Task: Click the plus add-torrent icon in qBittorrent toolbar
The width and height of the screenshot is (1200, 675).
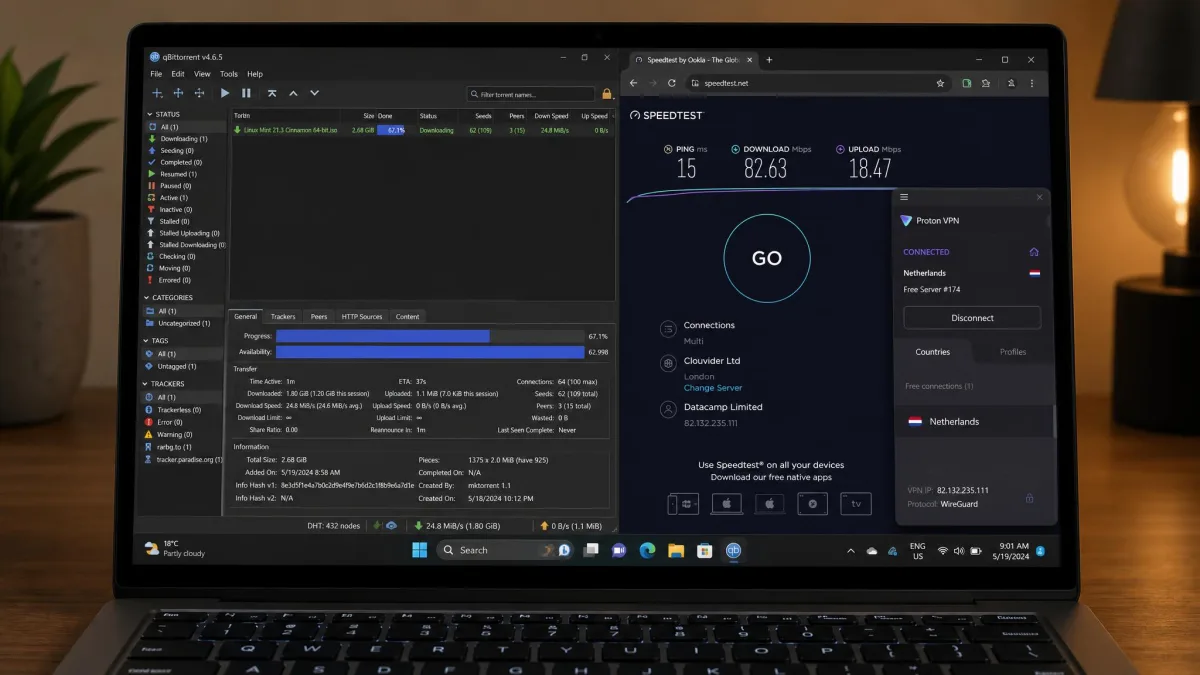Action: 157,93
